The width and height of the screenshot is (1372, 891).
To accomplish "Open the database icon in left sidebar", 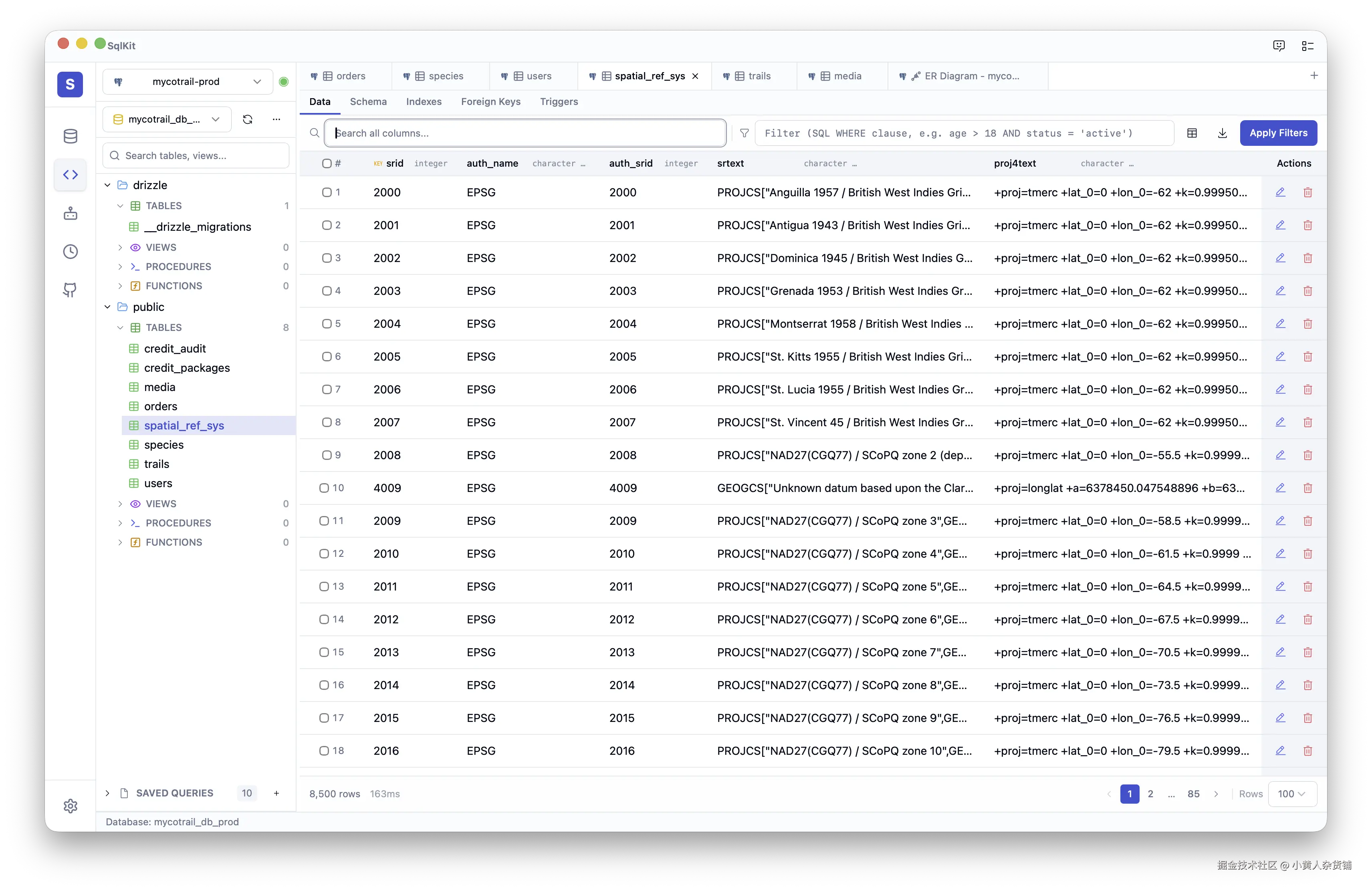I will (x=71, y=136).
